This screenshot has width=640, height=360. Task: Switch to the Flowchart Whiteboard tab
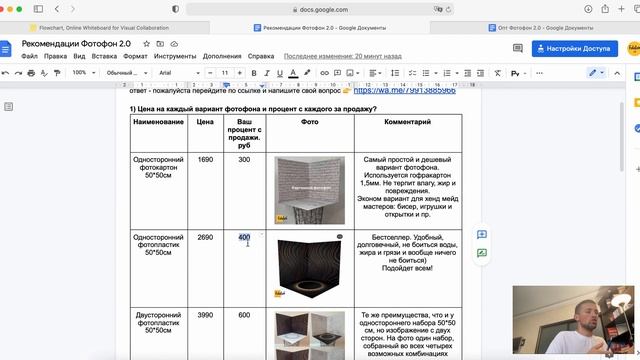(104, 28)
